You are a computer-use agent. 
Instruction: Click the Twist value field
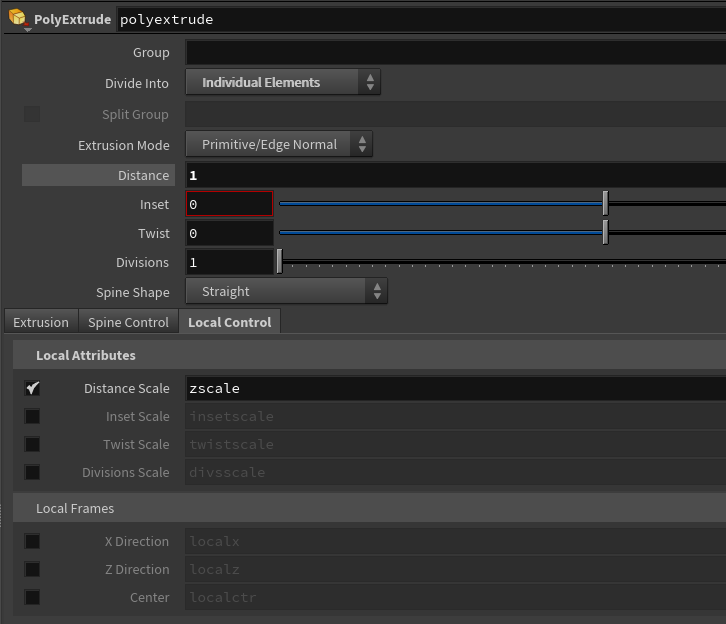pos(230,233)
